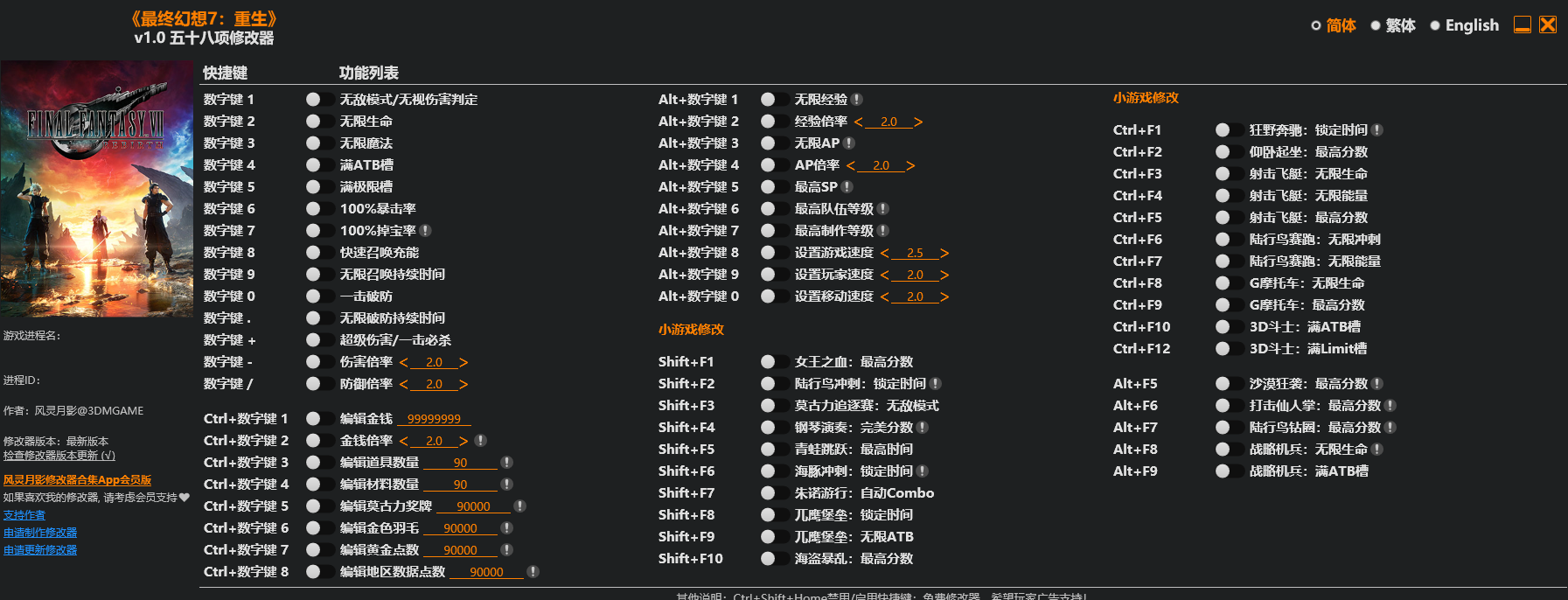Toggle 射击飞艇: 最高分数 switch
1568x600 pixels.
tap(1229, 218)
